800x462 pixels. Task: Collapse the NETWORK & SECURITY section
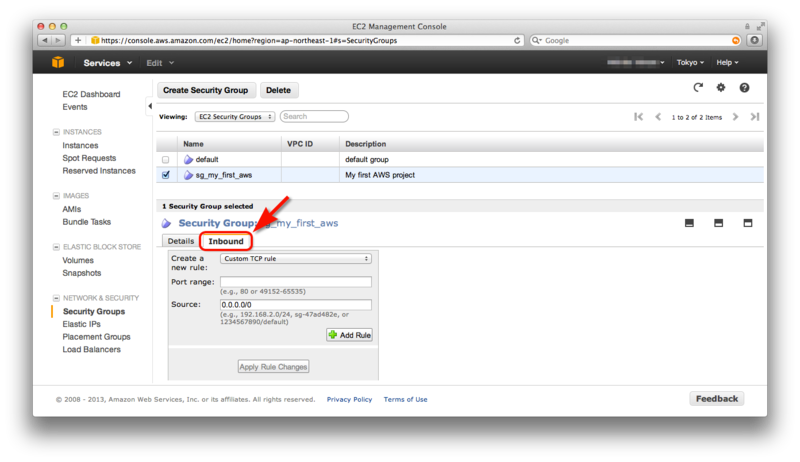tap(56, 298)
